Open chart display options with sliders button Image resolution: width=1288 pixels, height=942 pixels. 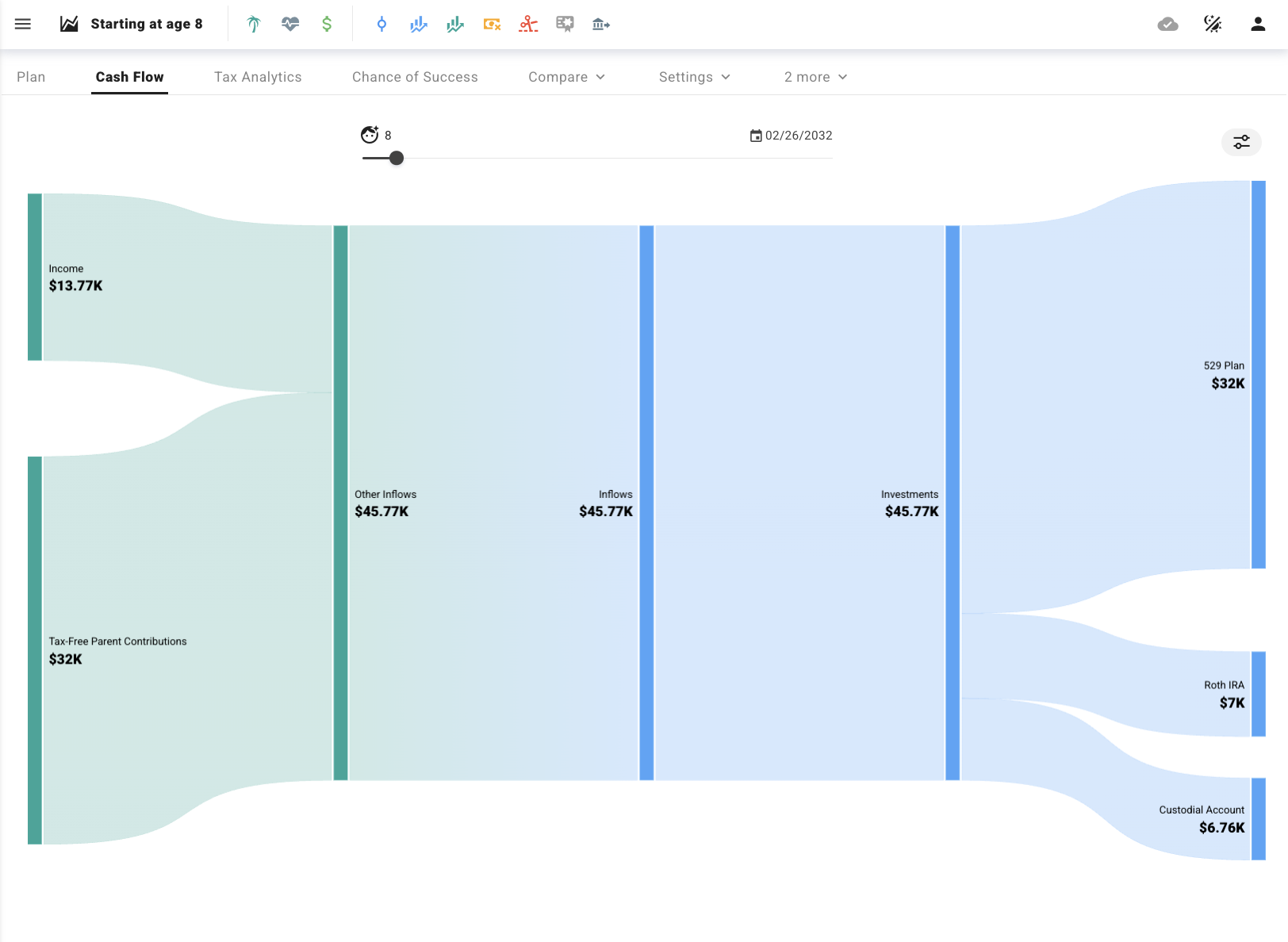pos(1241,143)
